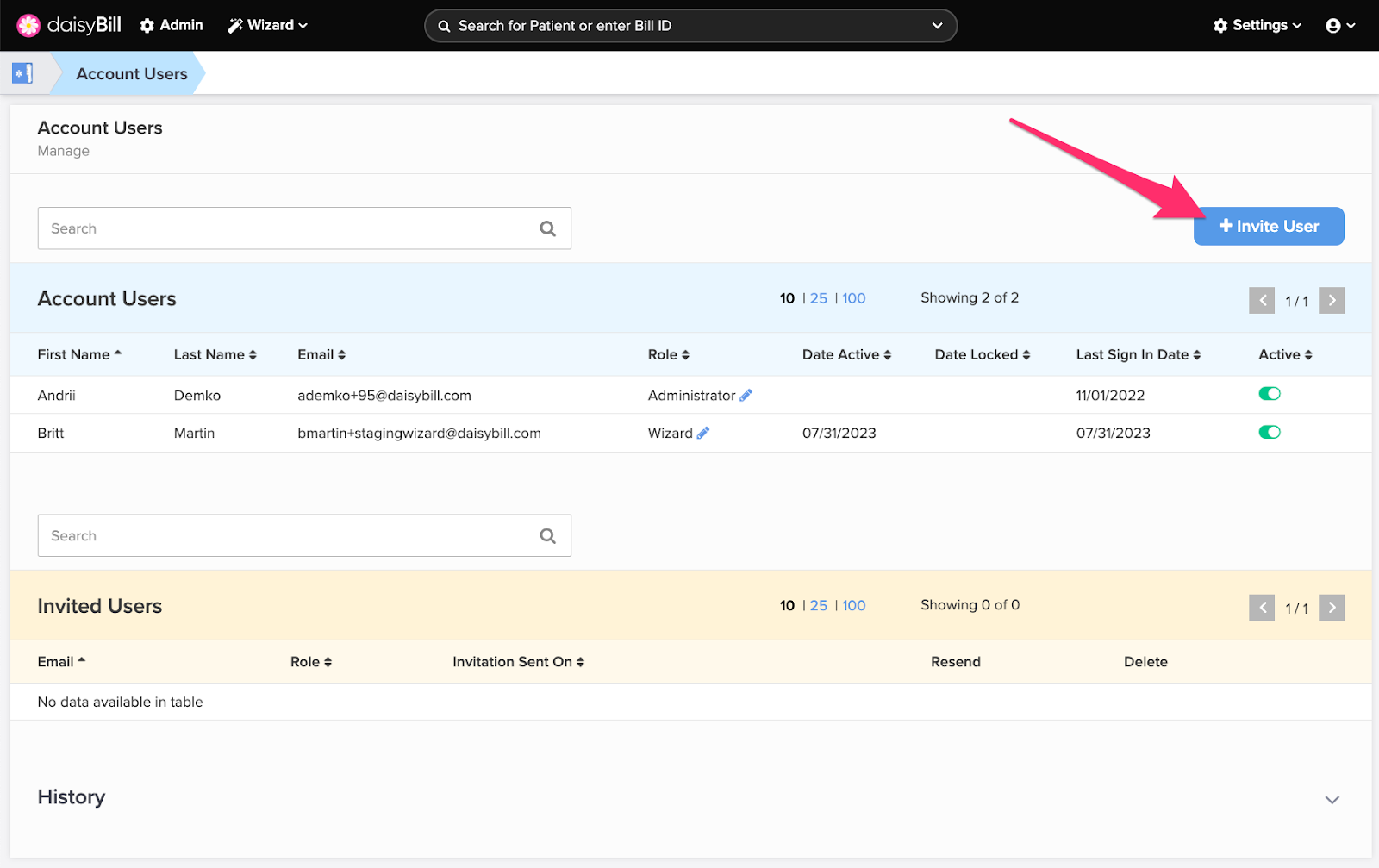Edit the Administrator role using the pencil icon
1379x868 pixels.
click(746, 395)
